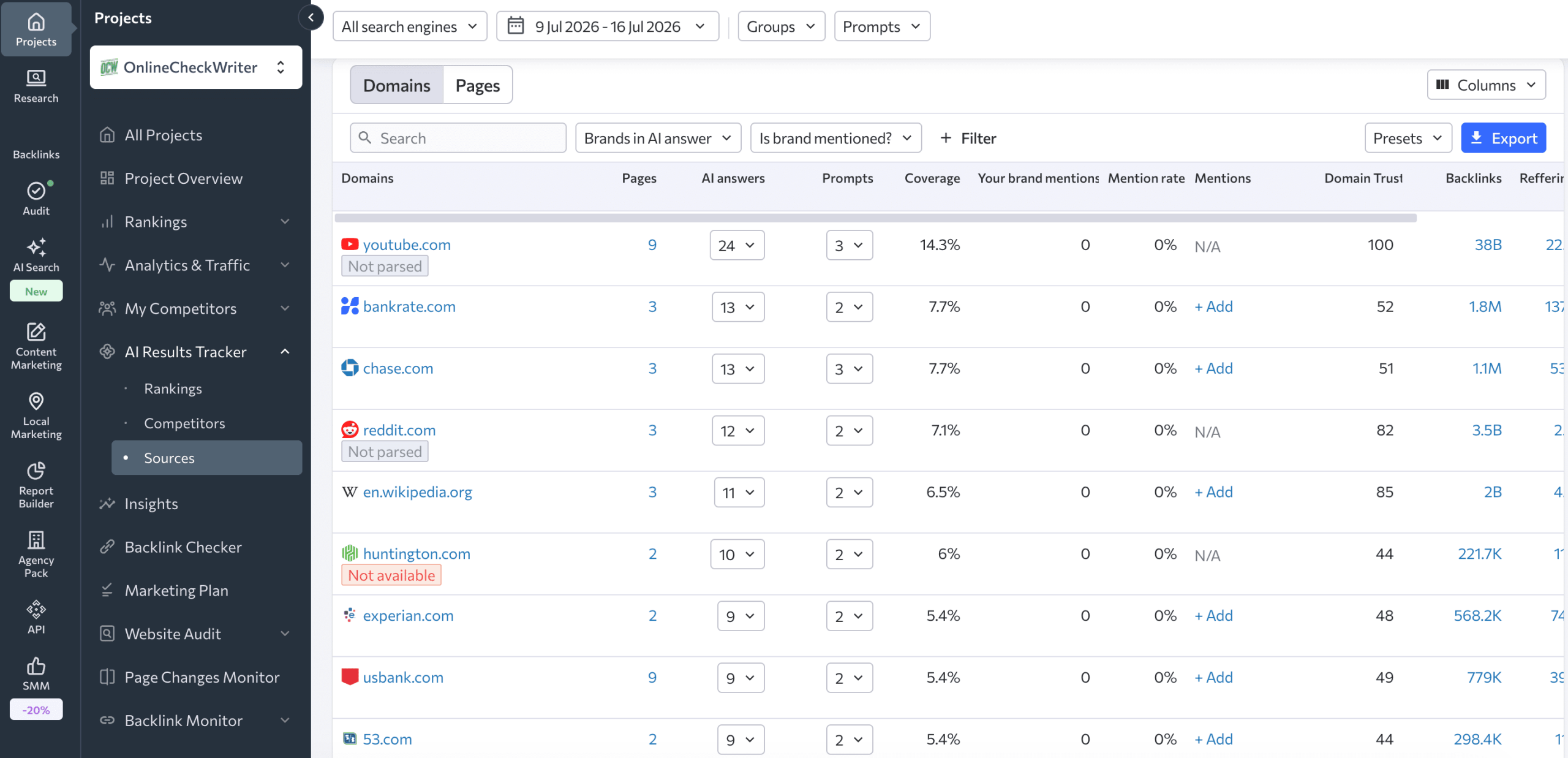Screen dimensions: 1568x758
Task: Click the Export button
Action: (1503, 138)
